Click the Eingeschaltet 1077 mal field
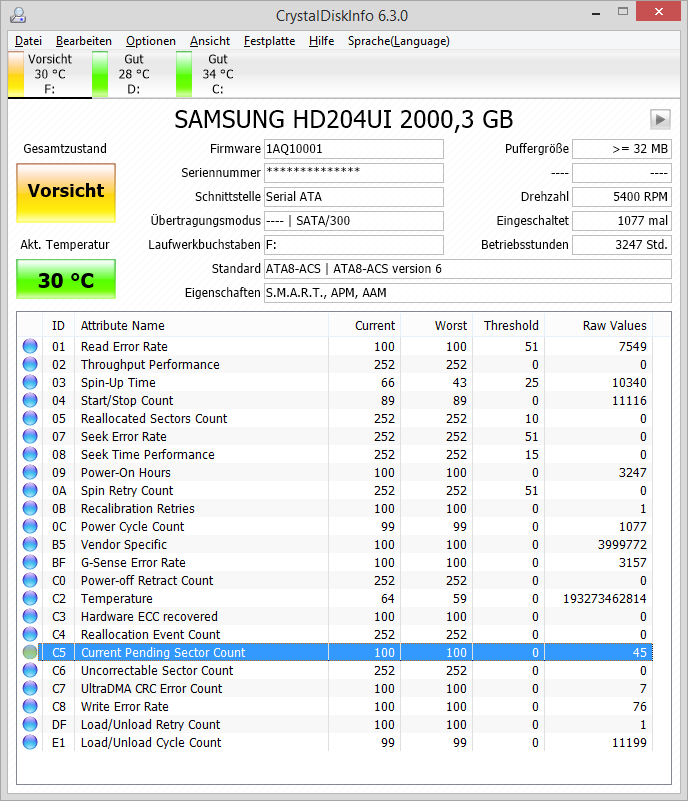 coord(622,221)
